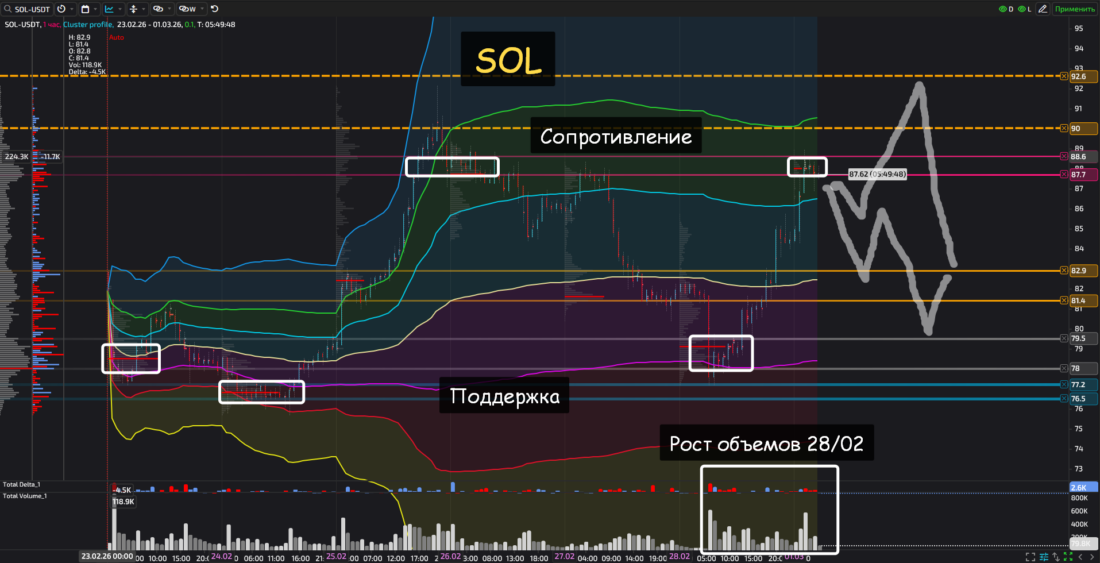The image size is (1100, 563).
Task: Click the SOL-USDT symbol search field
Action: pyautogui.click(x=27, y=9)
